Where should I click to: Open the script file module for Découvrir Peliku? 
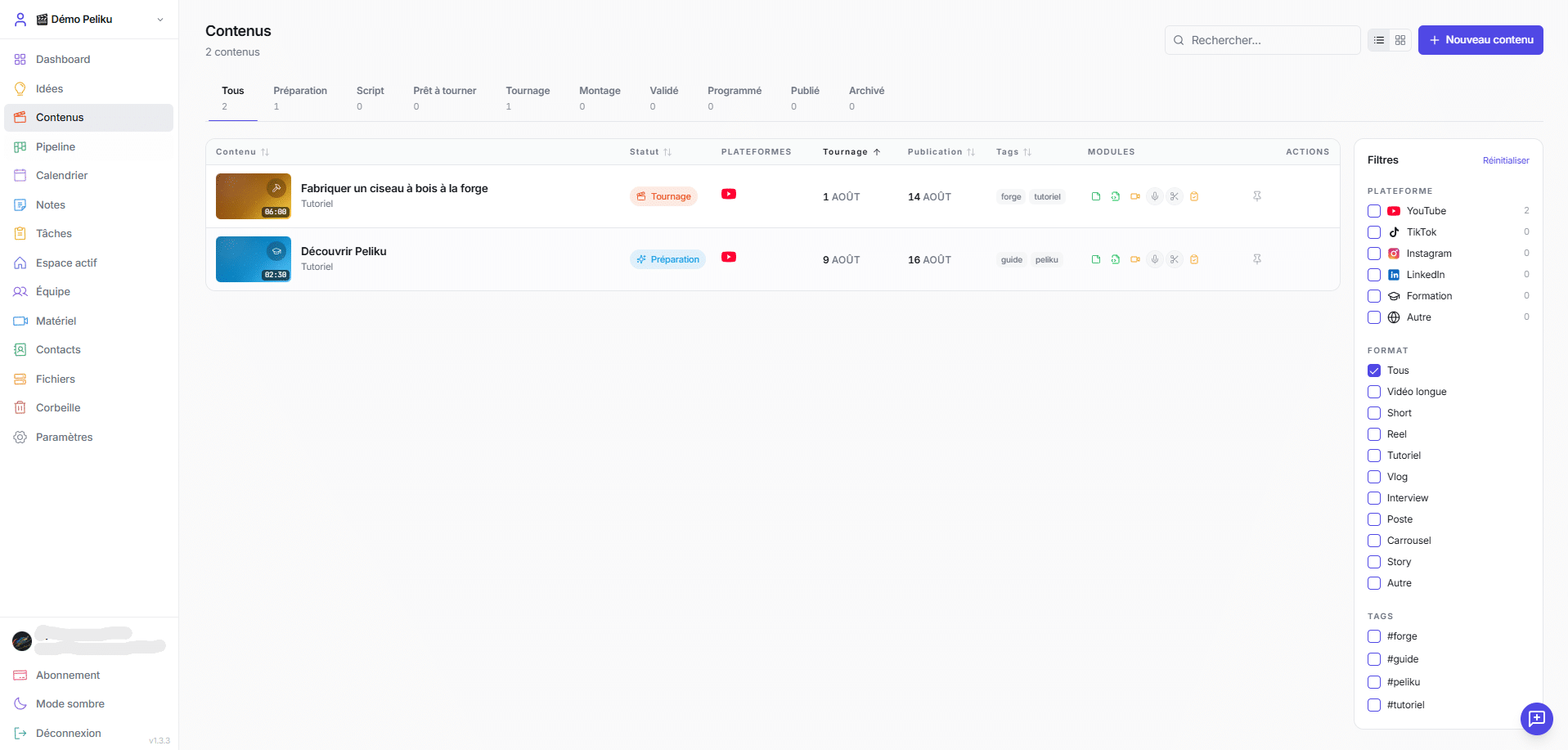1116,259
